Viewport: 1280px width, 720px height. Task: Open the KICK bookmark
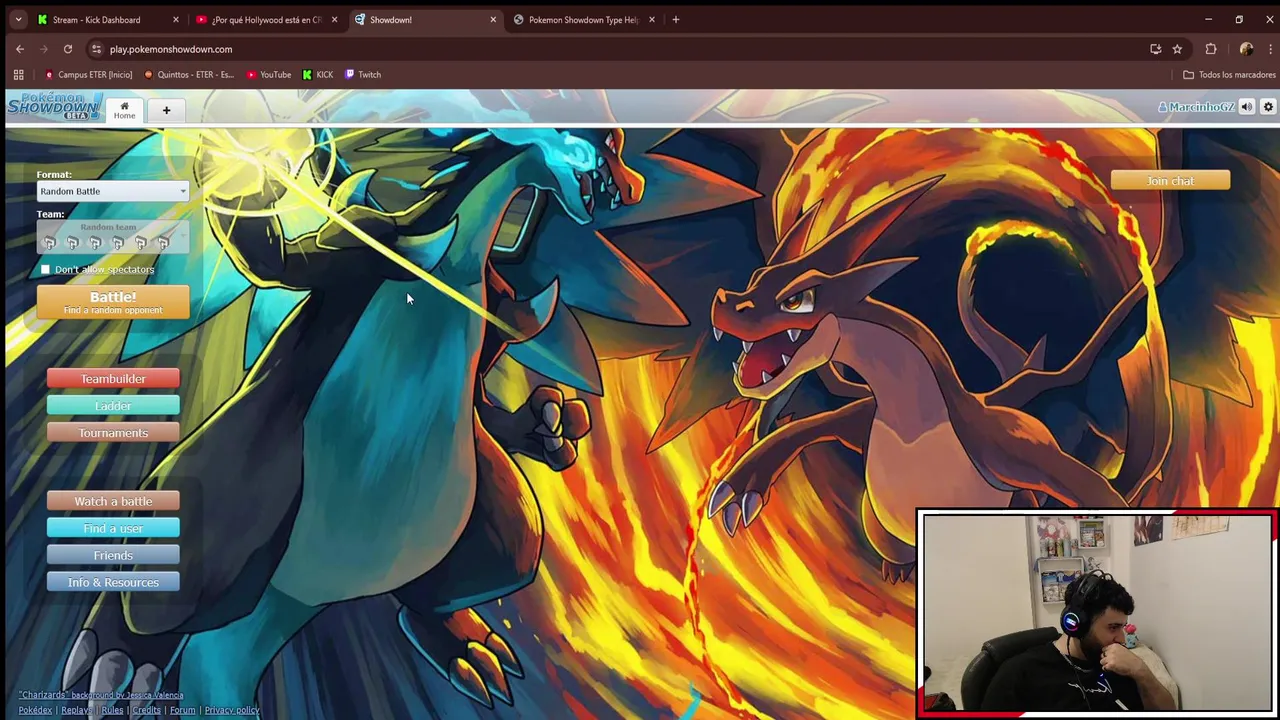tap(317, 74)
